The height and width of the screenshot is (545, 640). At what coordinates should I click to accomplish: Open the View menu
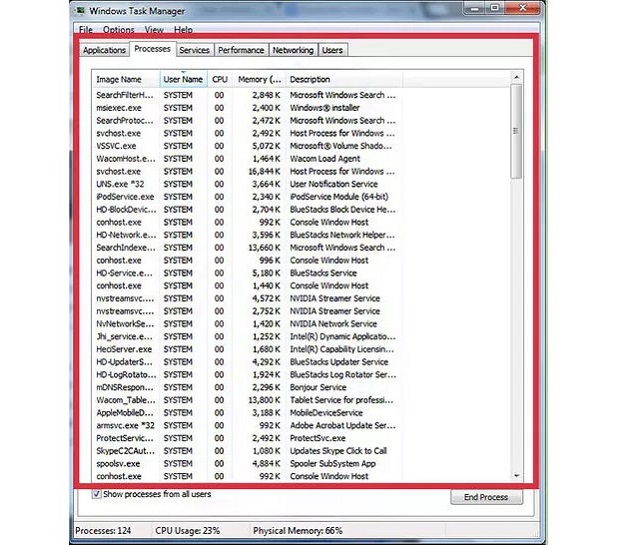(x=154, y=29)
